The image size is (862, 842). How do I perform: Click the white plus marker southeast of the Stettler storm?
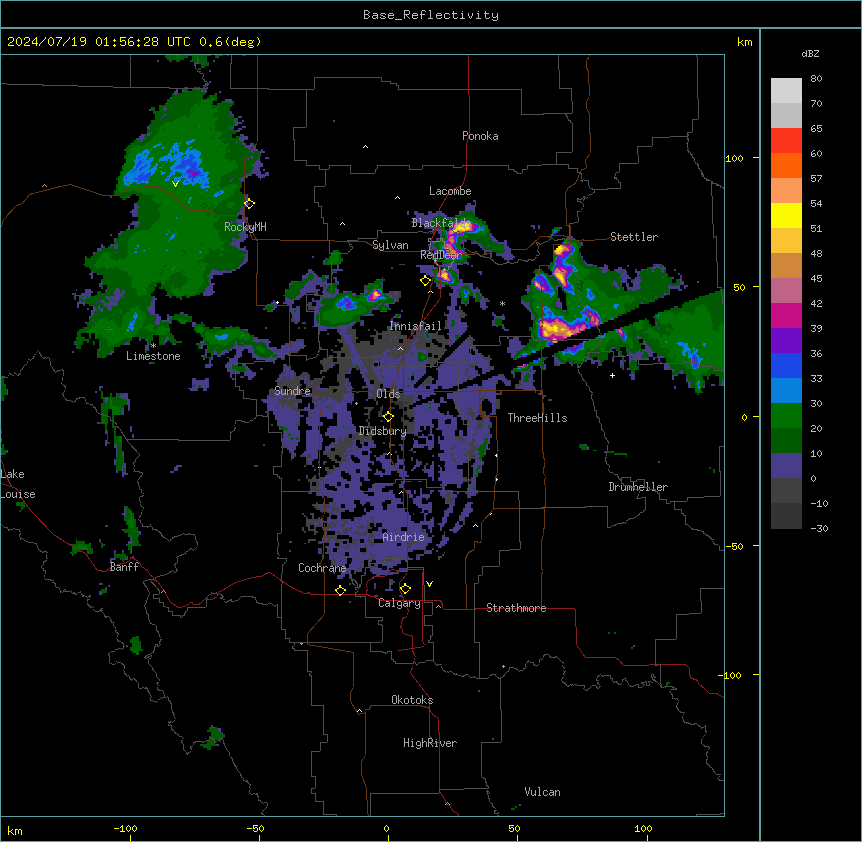point(612,375)
